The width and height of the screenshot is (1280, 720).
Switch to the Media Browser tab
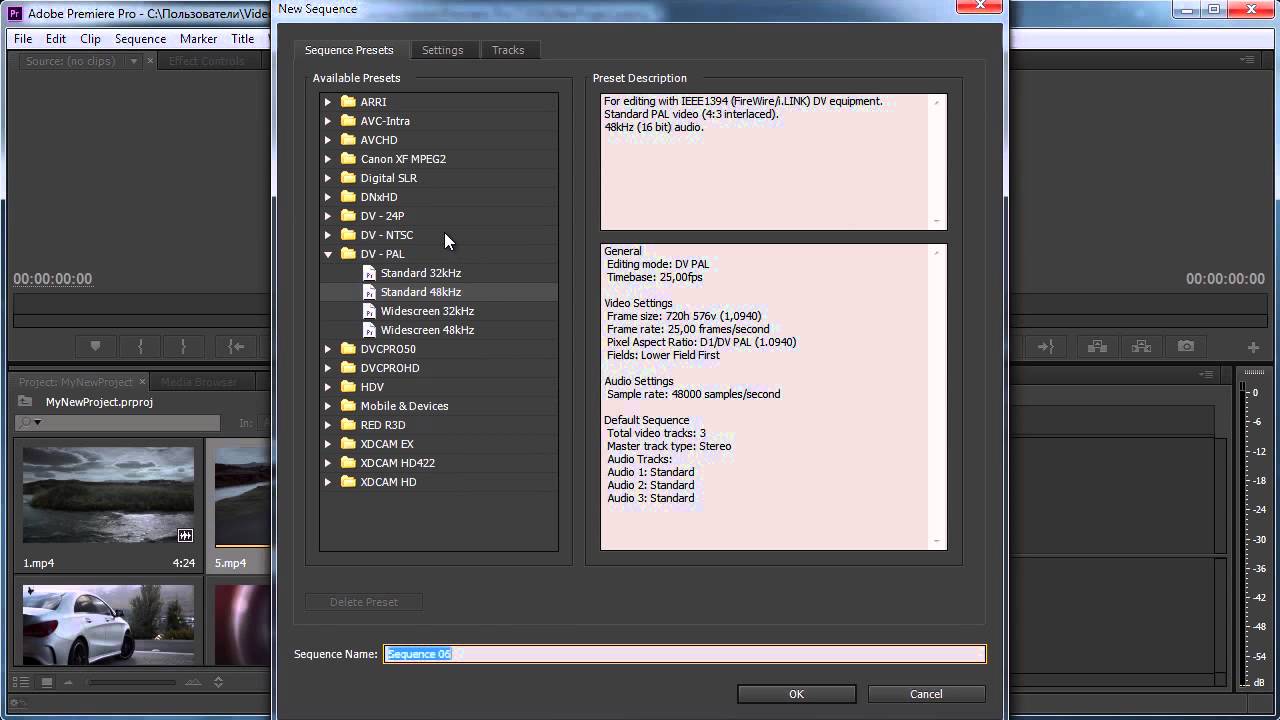pyautogui.click(x=198, y=381)
